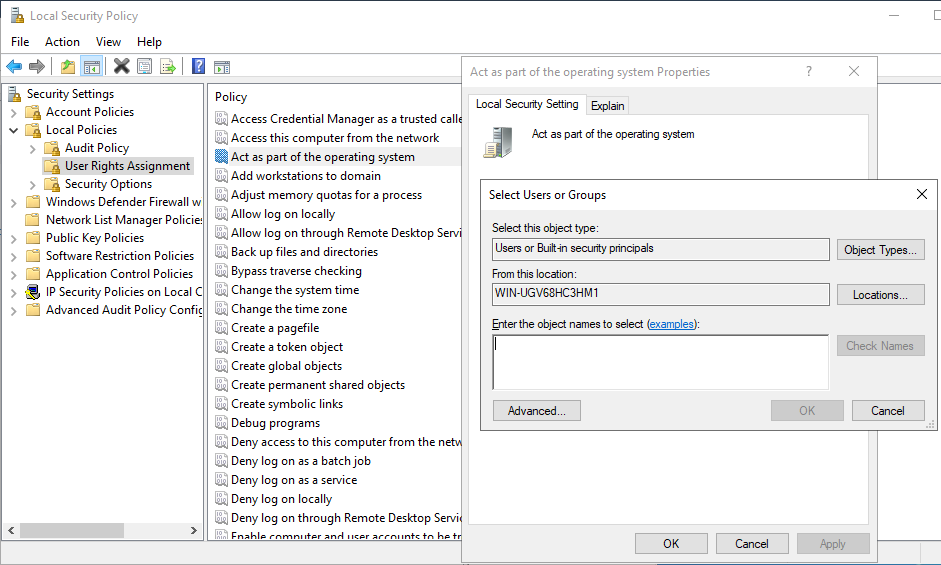Image resolution: width=941 pixels, height=565 pixels.
Task: Click the Object Types... button
Action: point(880,250)
